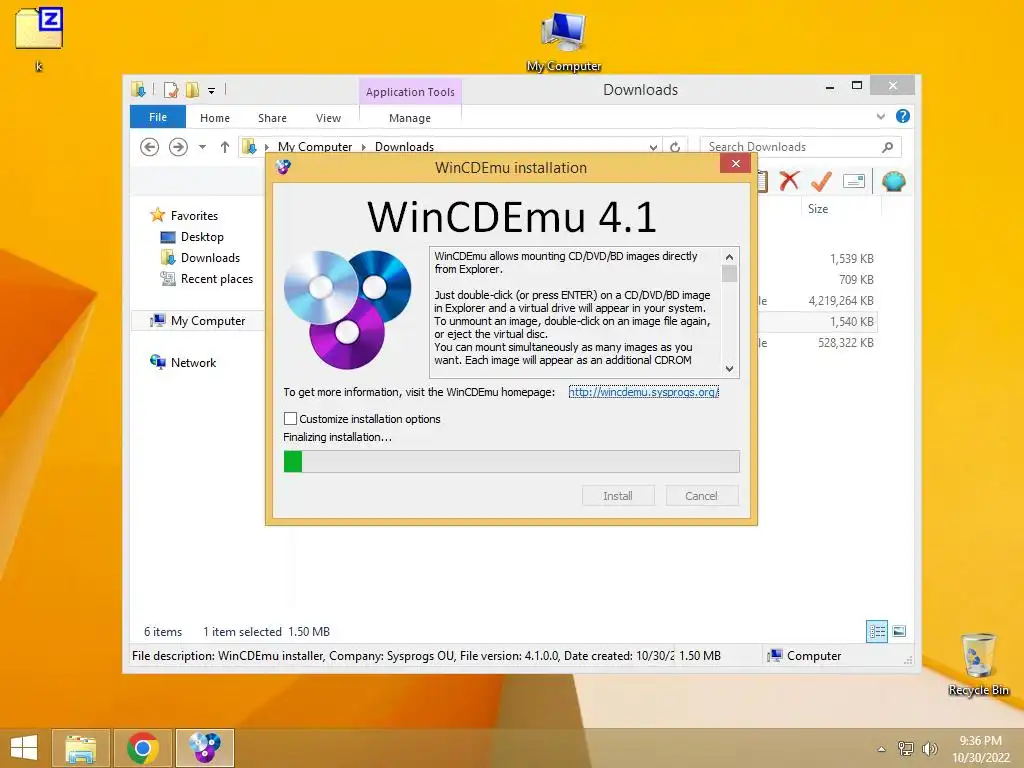Click the Install button in WinCDEmu dialog

[x=618, y=496]
